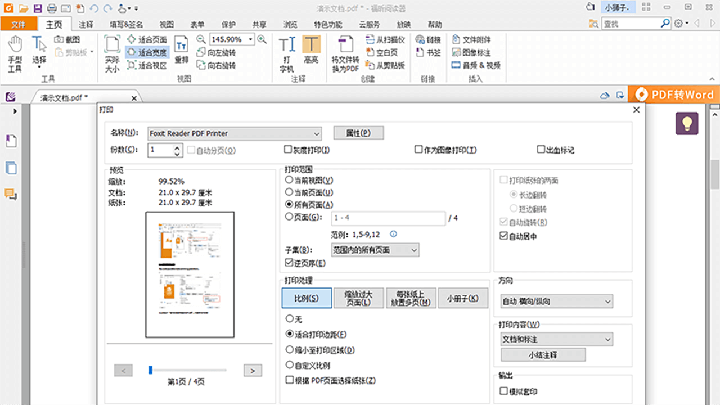Check Print in grayscale (灰度打印)
Screen dimensions: 720x405
[307, 150]
